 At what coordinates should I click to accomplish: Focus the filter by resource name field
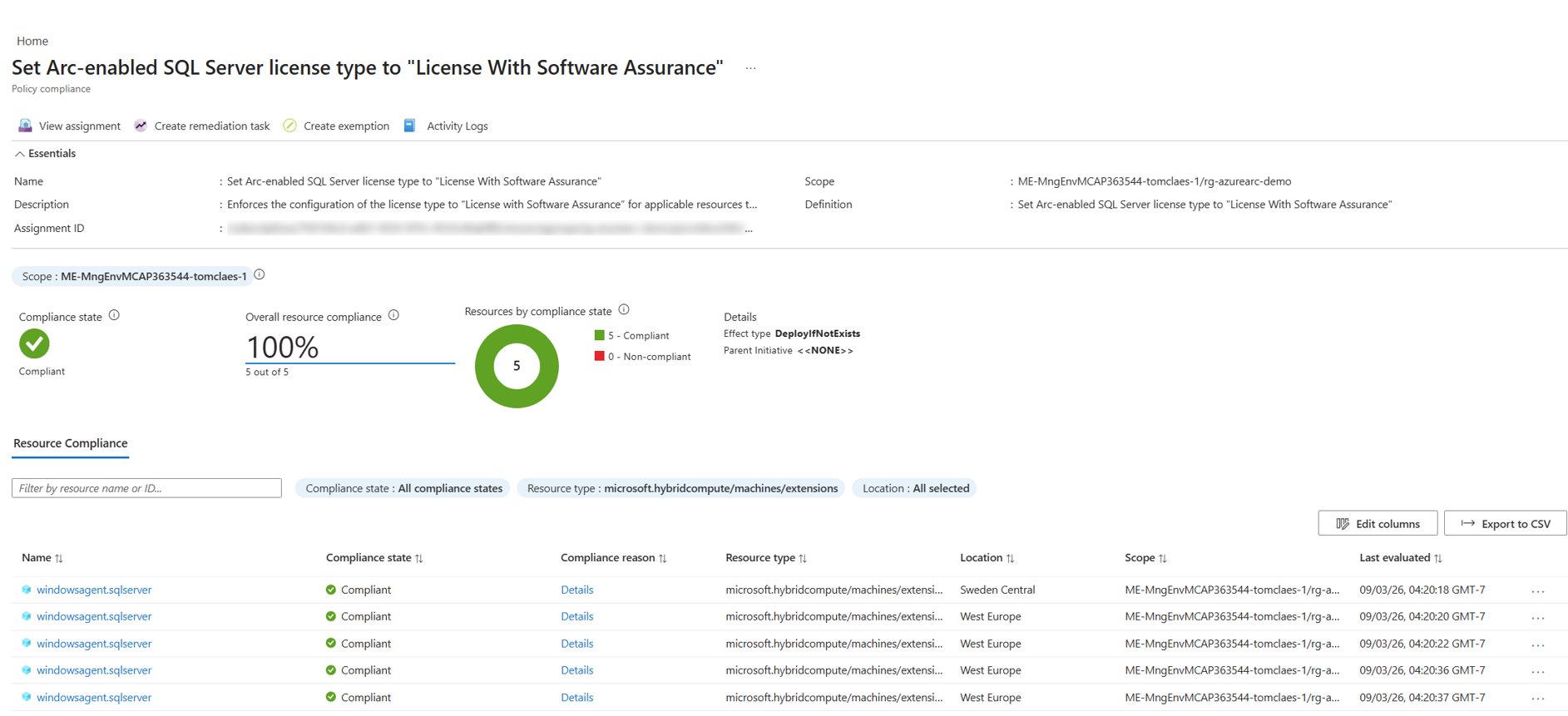click(x=146, y=488)
